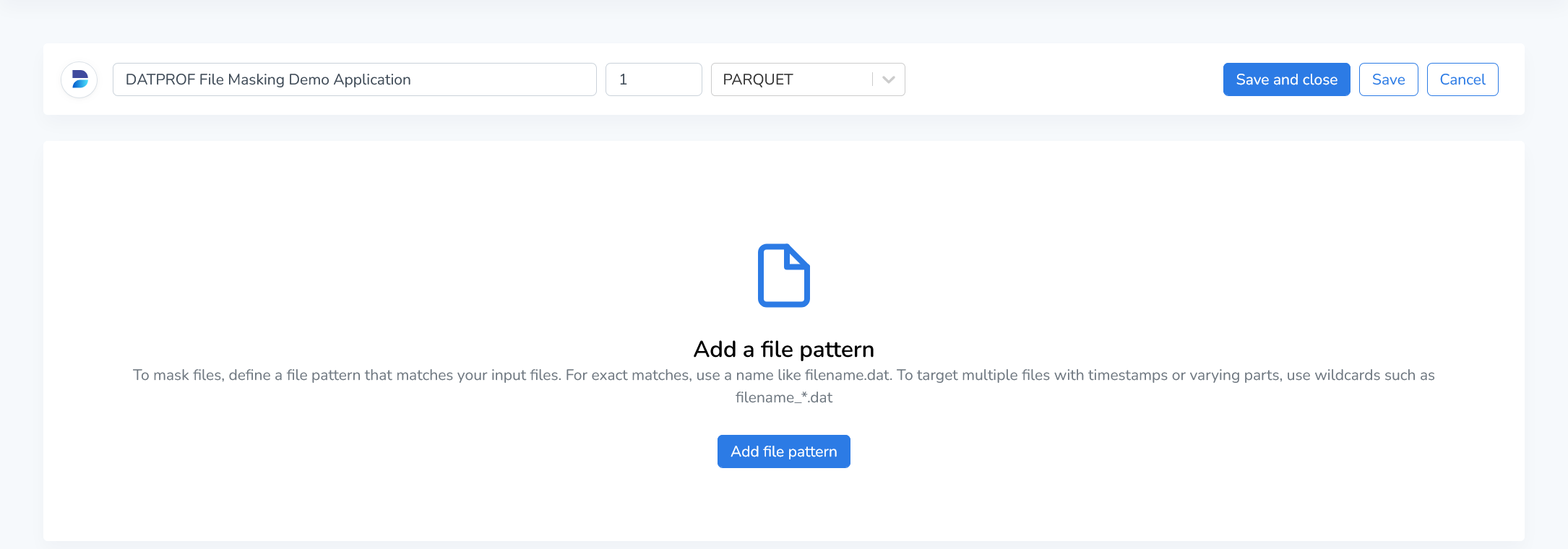Click the 'filename.dat' example in the description
Image resolution: width=1568 pixels, height=549 pixels.
pyautogui.click(x=847, y=375)
